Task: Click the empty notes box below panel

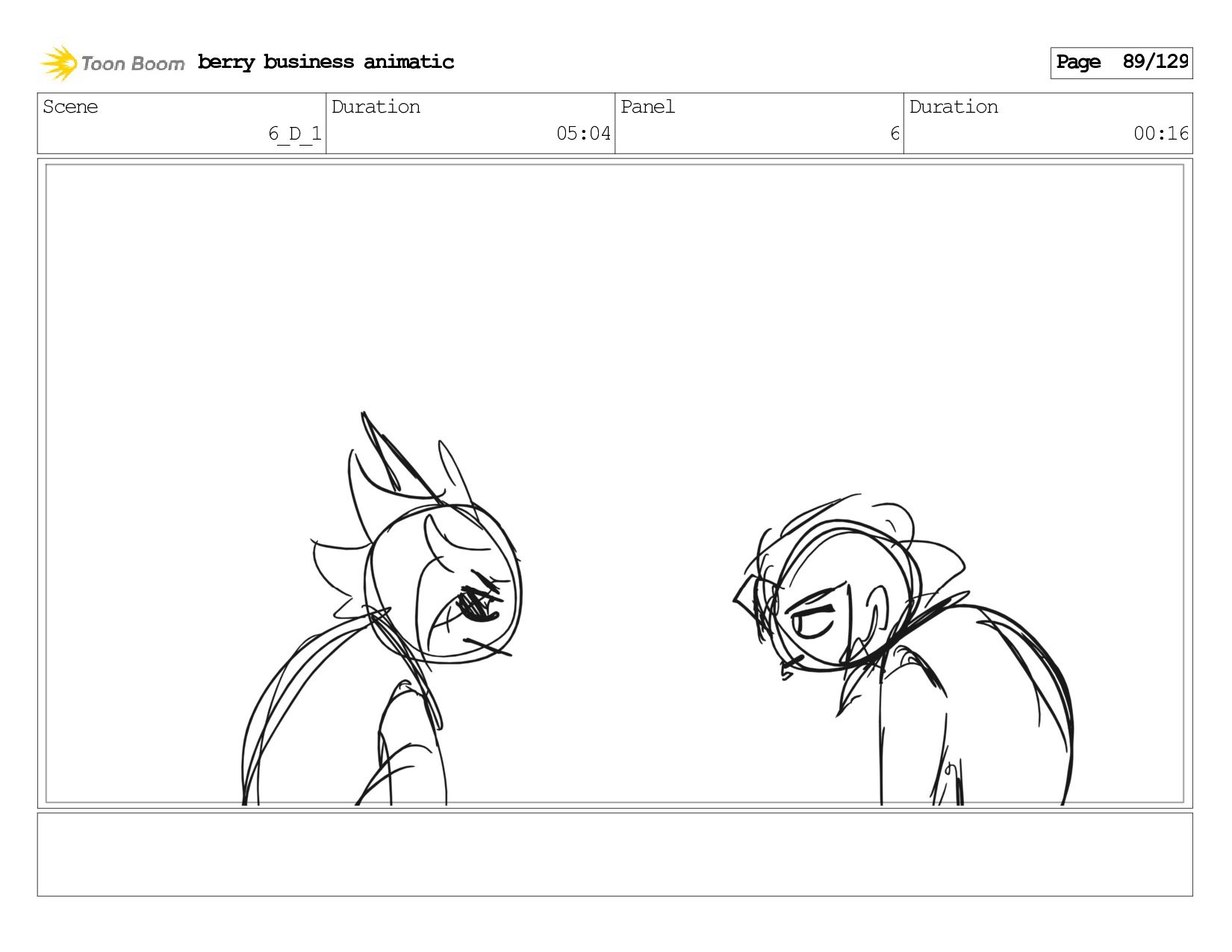Action: coord(615,854)
